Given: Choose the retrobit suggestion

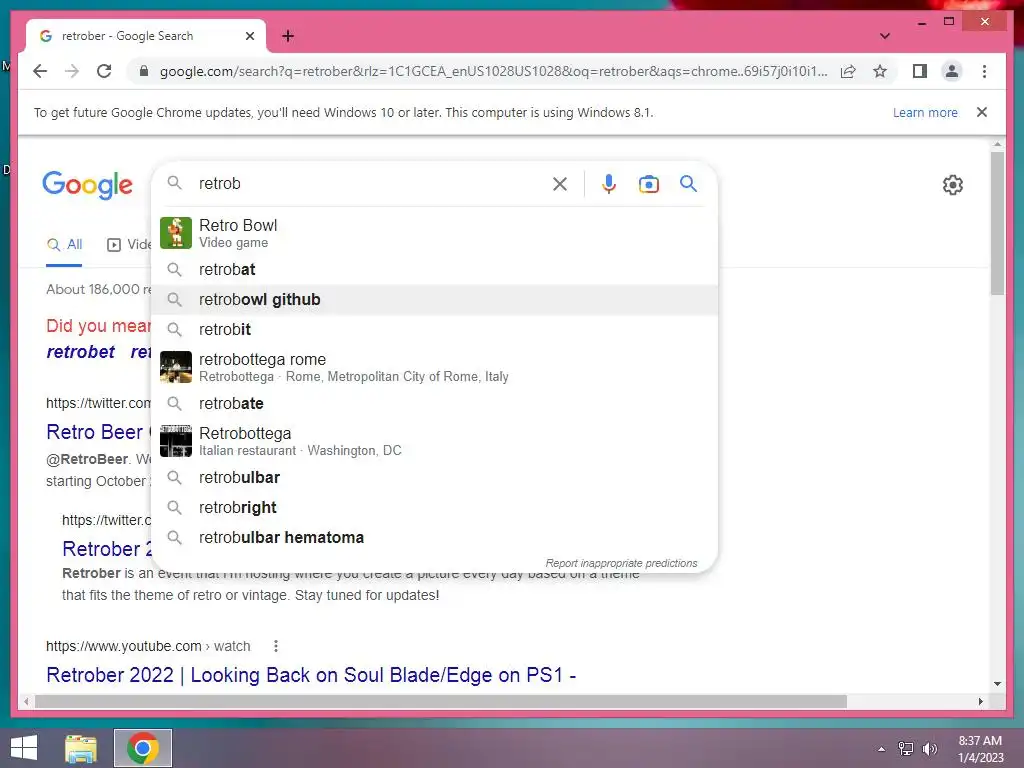Looking at the screenshot, I should 434,330.
